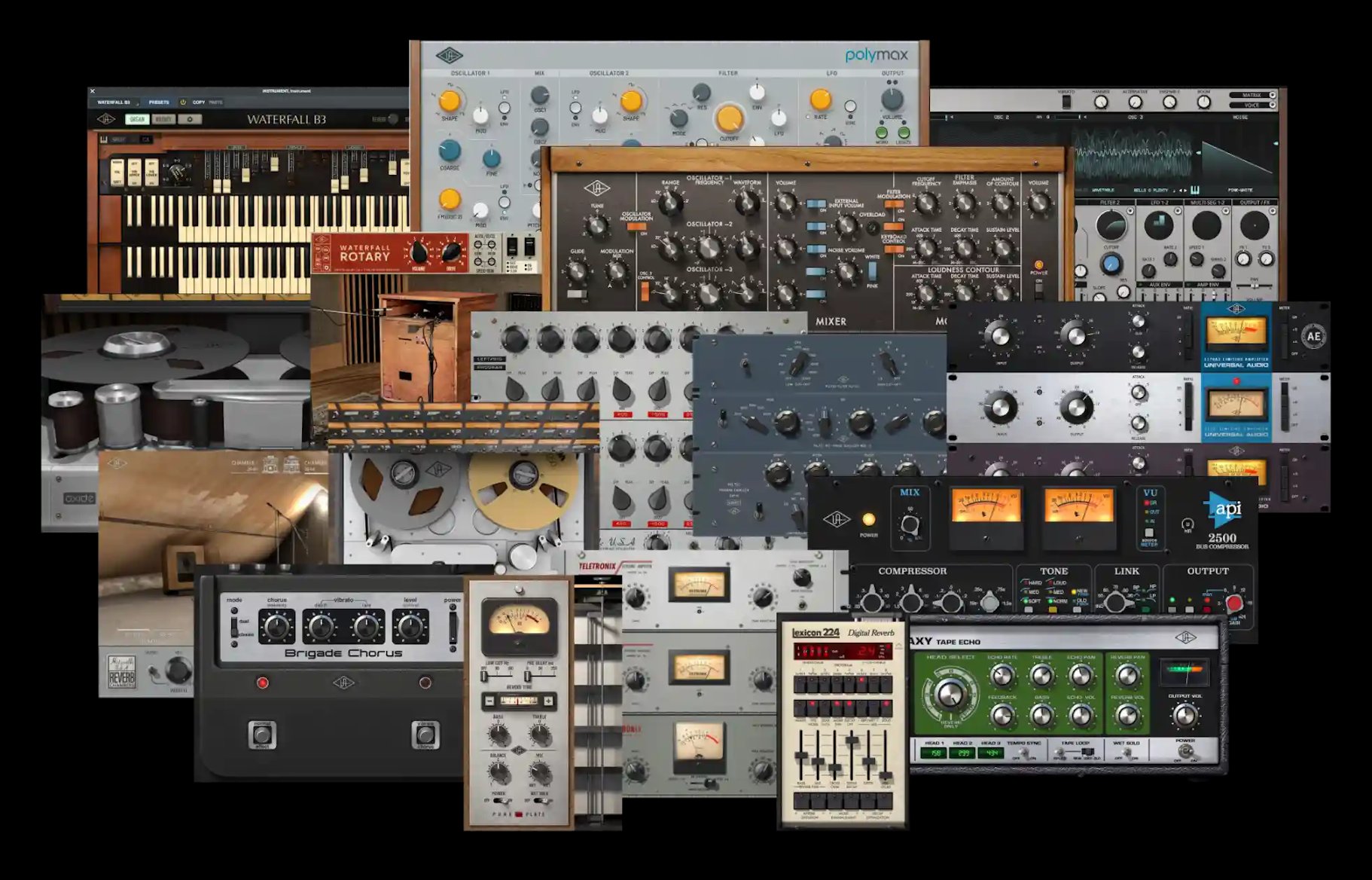Click the DRIVE knob on Waterfall Rotary
The width and height of the screenshot is (1372, 880).
coord(452,253)
